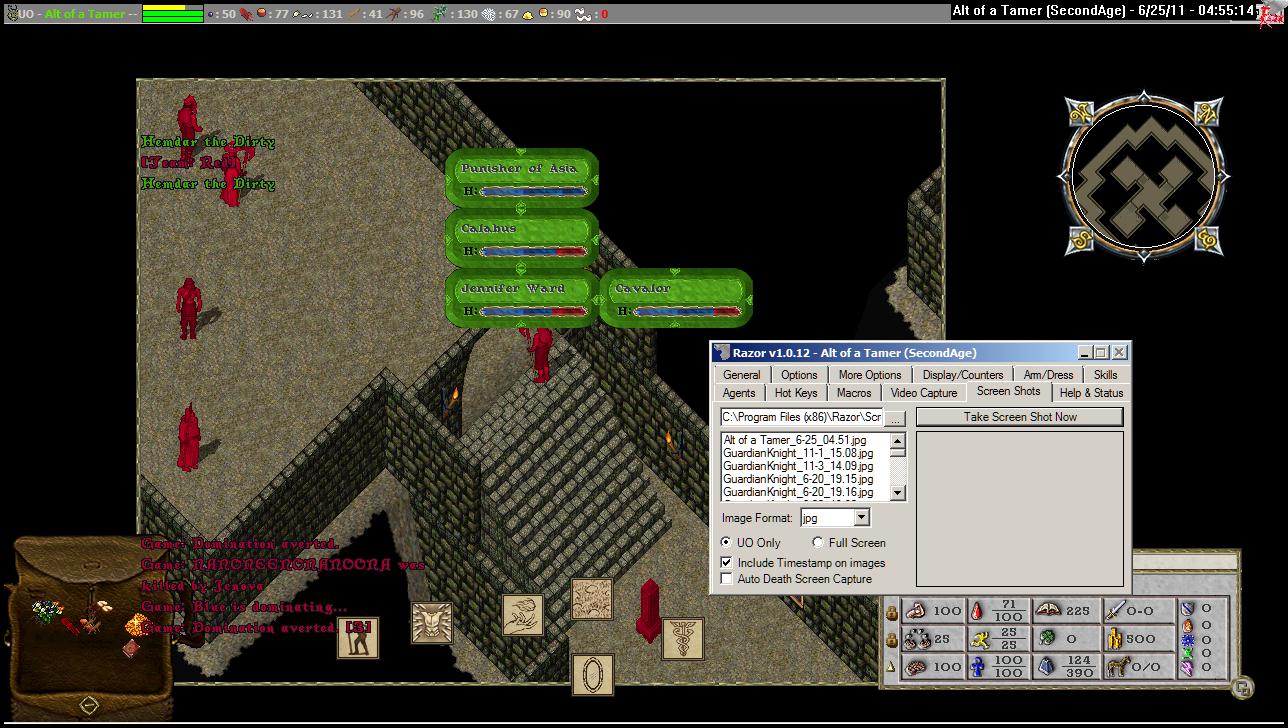Cast the oval mirror spell icon
This screenshot has height=728, width=1288.
point(592,674)
